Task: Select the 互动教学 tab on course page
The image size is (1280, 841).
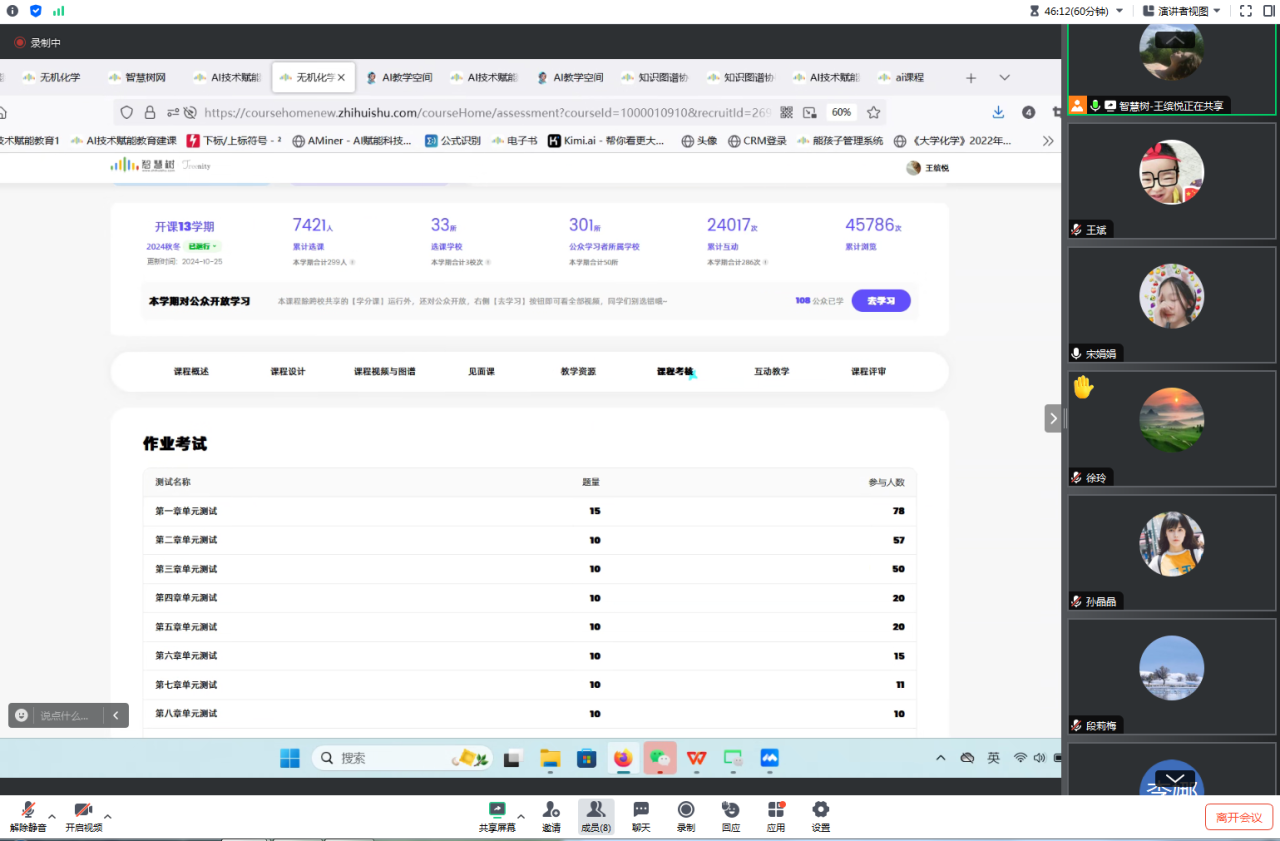Action: [771, 372]
